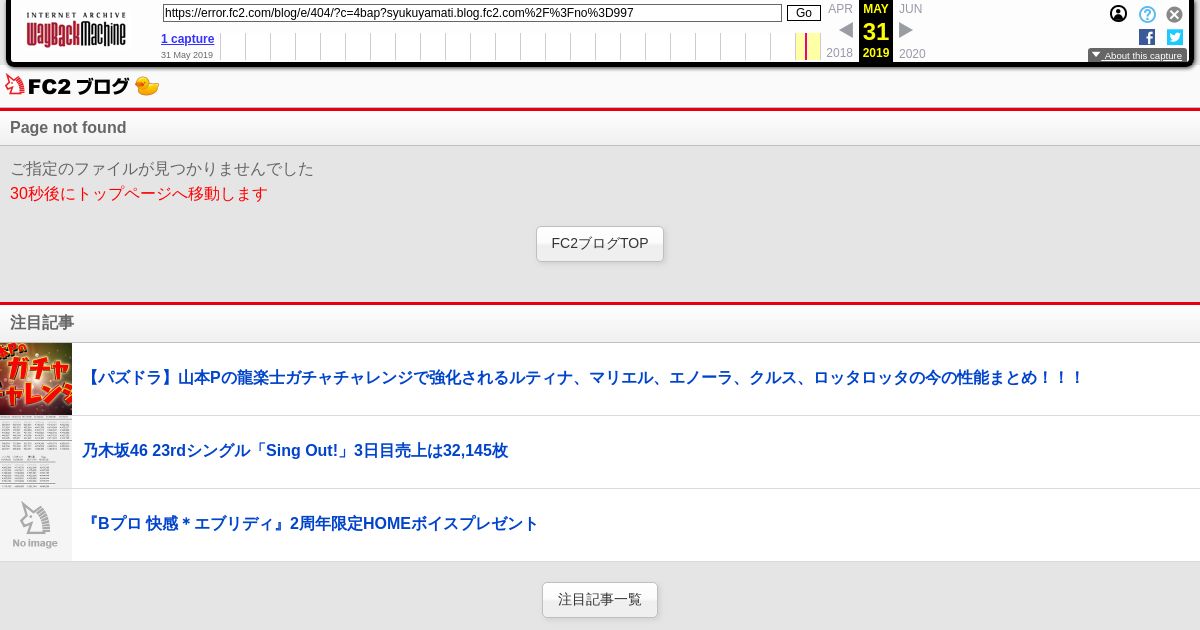Image resolution: width=1200 pixels, height=630 pixels.
Task: Open the 乃木坂46 Sing Out! article link
Action: 295,451
